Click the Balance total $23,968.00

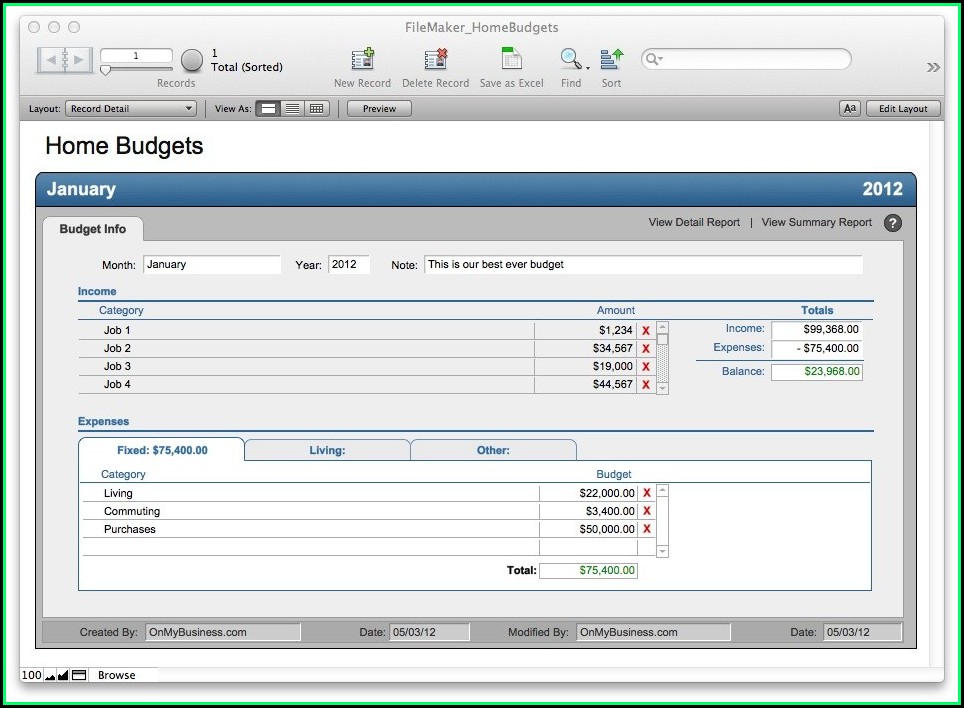(817, 372)
